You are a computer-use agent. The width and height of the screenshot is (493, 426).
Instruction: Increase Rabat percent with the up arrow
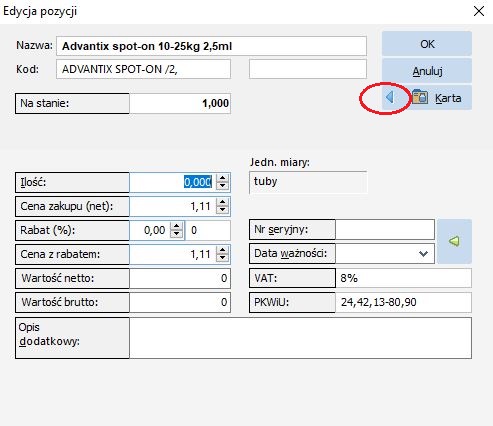pyautogui.click(x=176, y=226)
